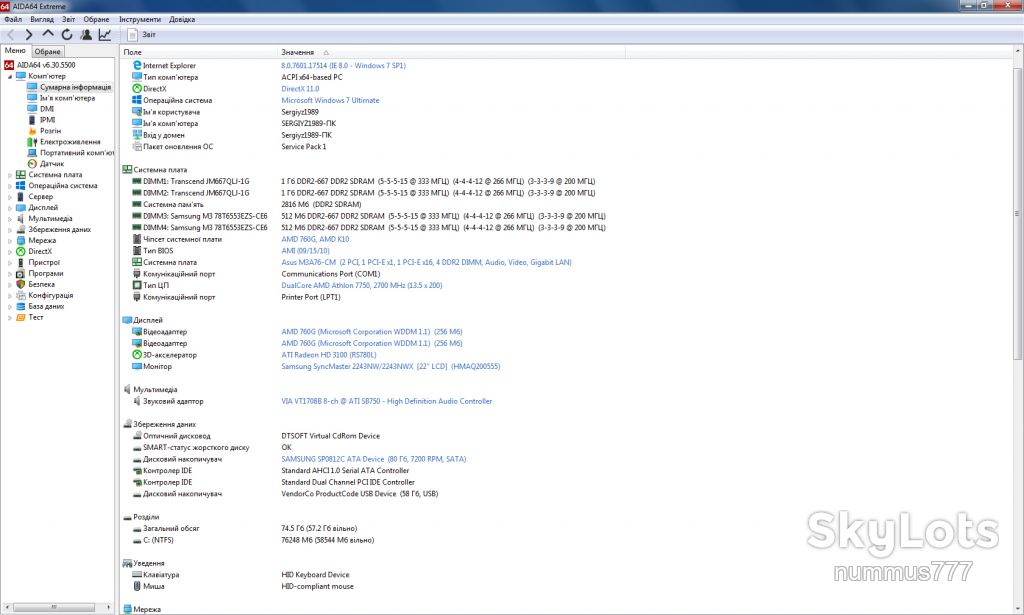Open the Інструменти menu
Screen dimensions: 1024x615
tap(140, 20)
